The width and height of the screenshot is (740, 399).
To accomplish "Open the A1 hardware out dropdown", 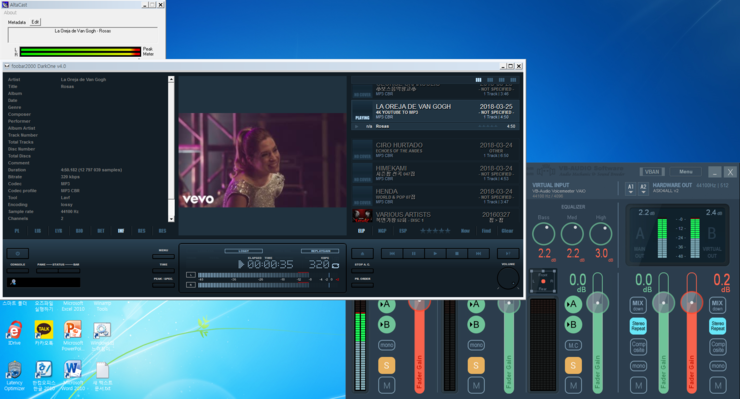I will click(x=631, y=188).
